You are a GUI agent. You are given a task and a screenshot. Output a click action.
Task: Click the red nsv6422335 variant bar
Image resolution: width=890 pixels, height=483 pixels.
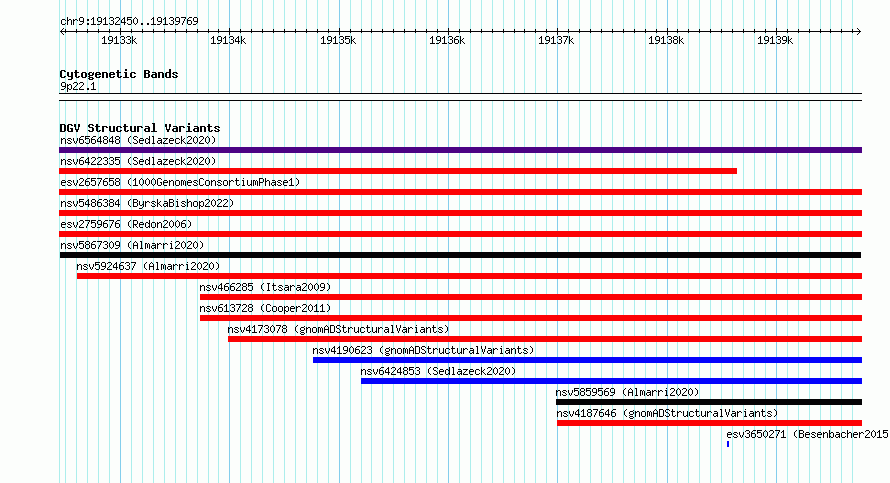pos(398,171)
